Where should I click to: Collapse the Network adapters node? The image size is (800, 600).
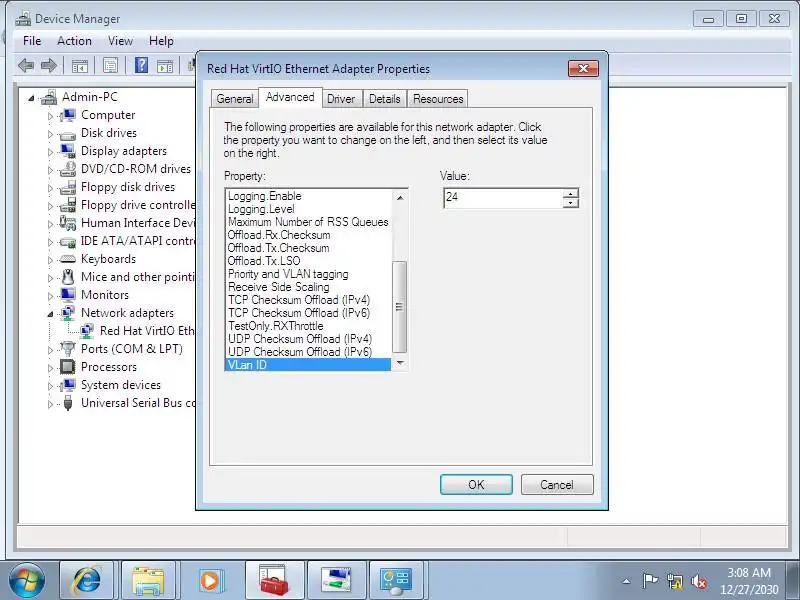point(50,314)
